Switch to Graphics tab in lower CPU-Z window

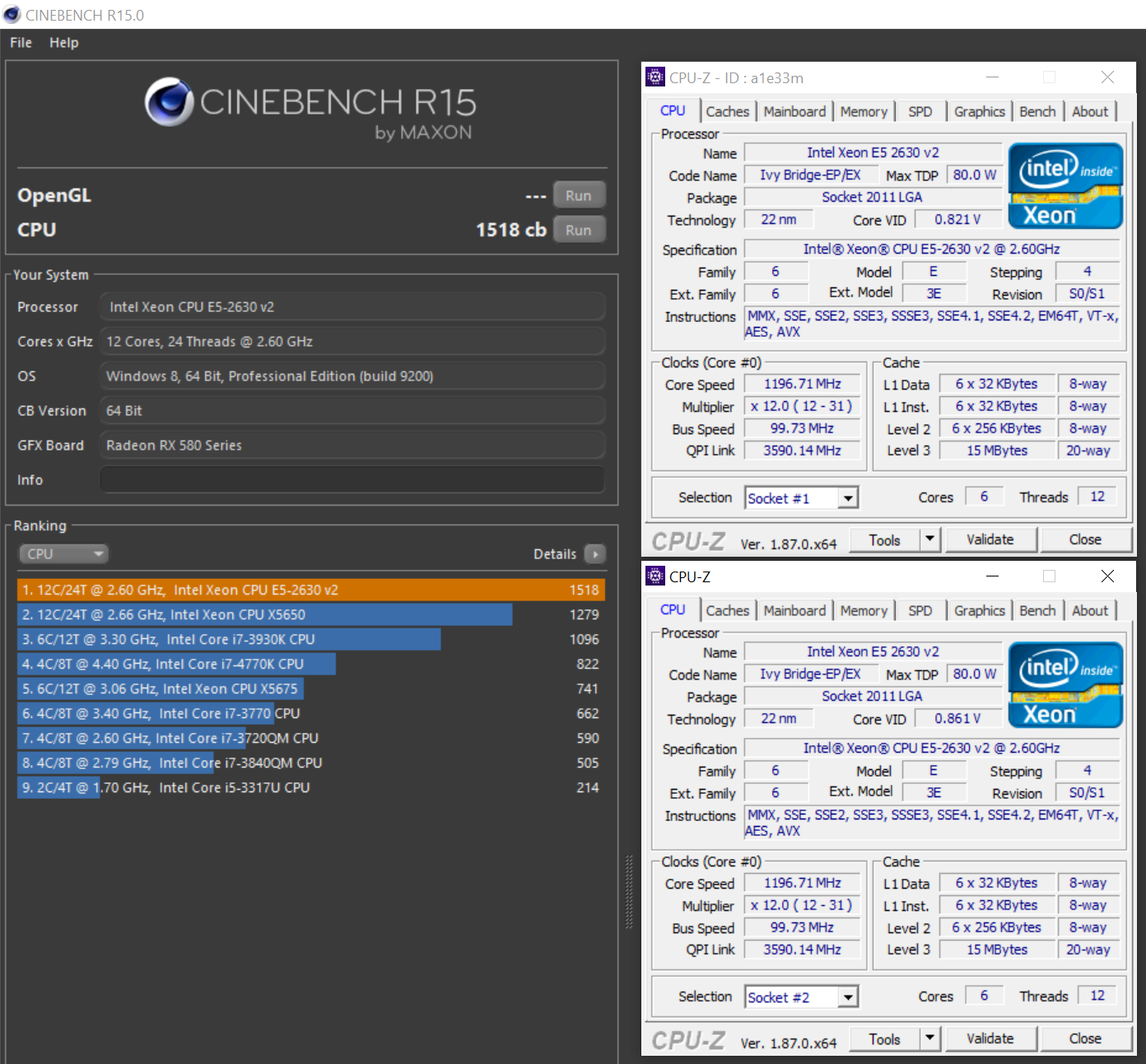coord(980,610)
